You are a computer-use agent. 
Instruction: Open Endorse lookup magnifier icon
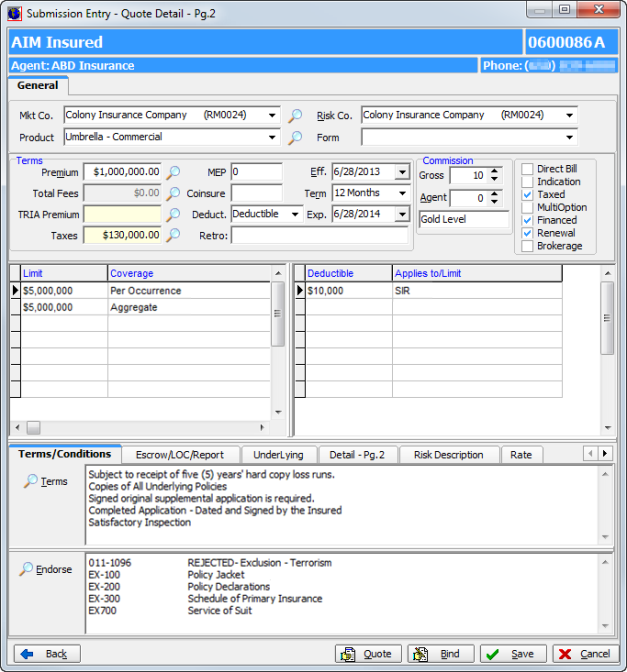[26, 569]
